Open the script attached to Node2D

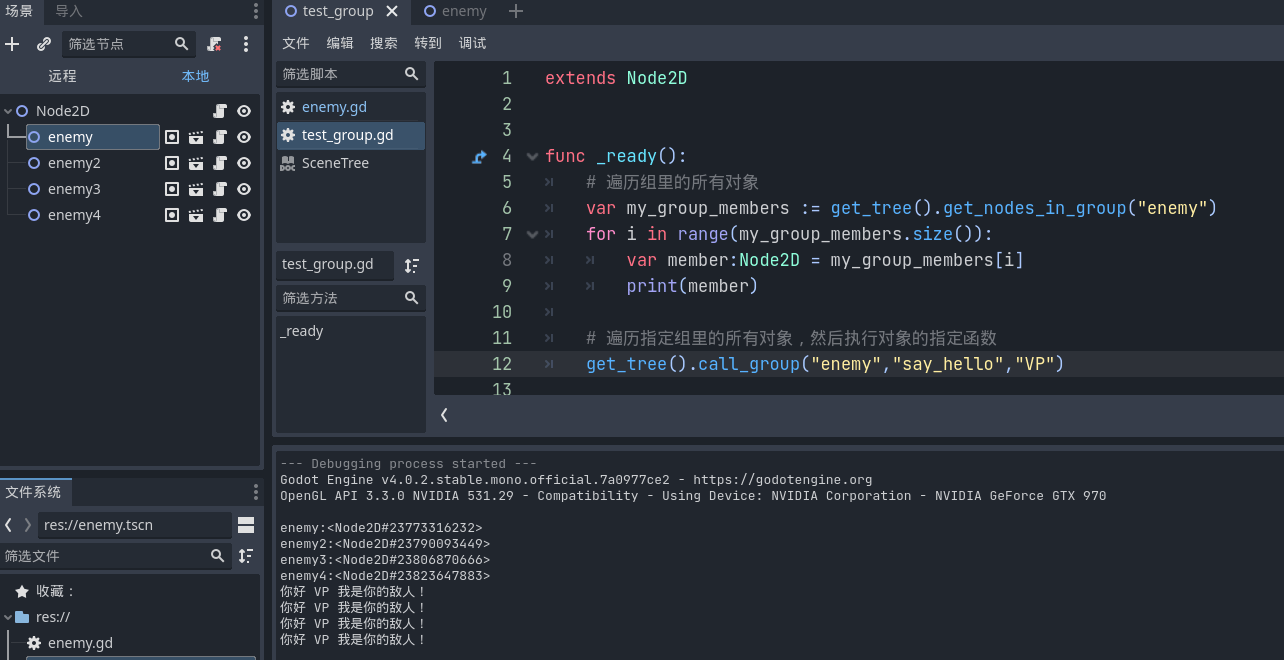(x=220, y=111)
